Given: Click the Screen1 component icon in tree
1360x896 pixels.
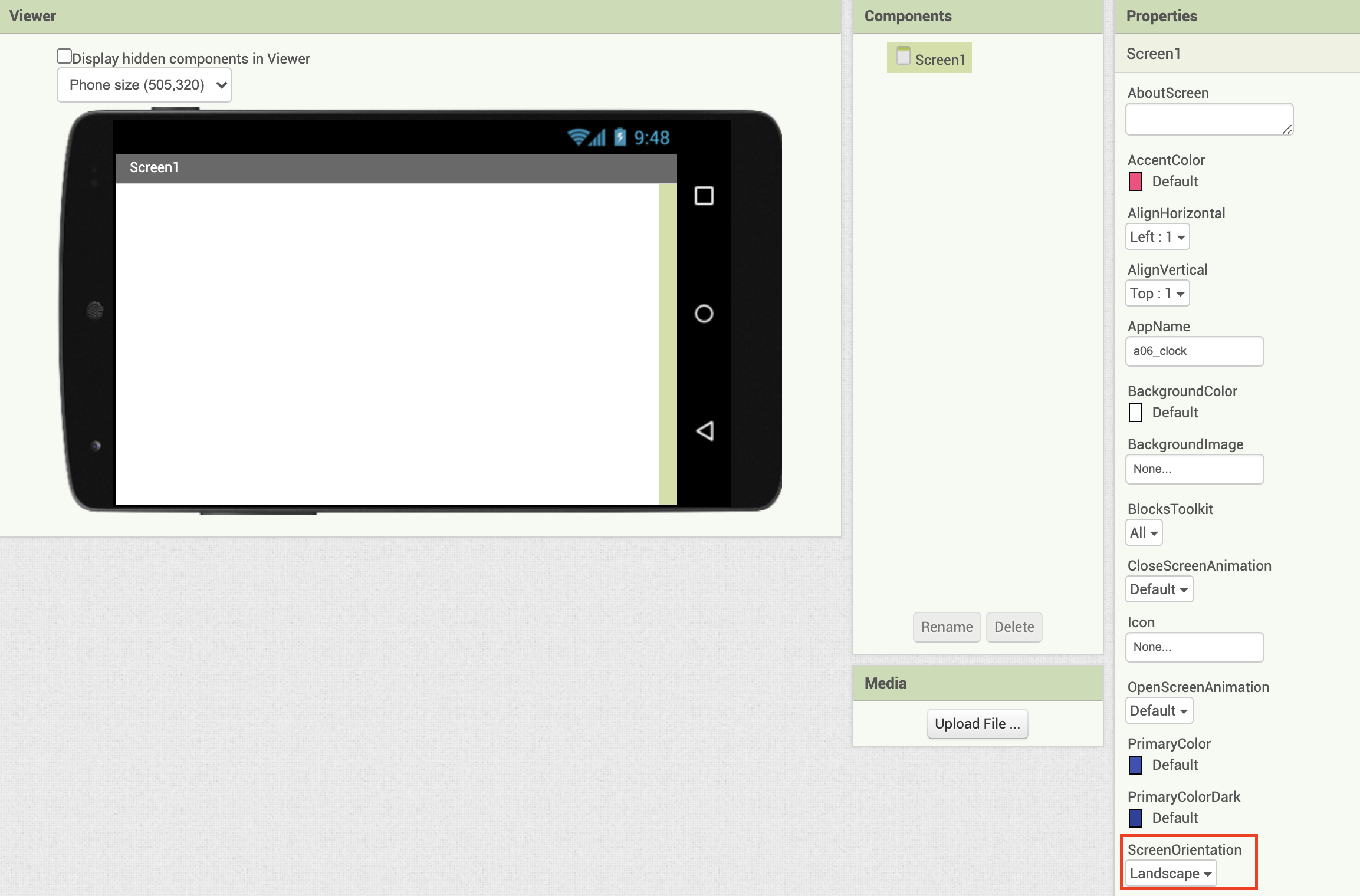Looking at the screenshot, I should pyautogui.click(x=903, y=56).
